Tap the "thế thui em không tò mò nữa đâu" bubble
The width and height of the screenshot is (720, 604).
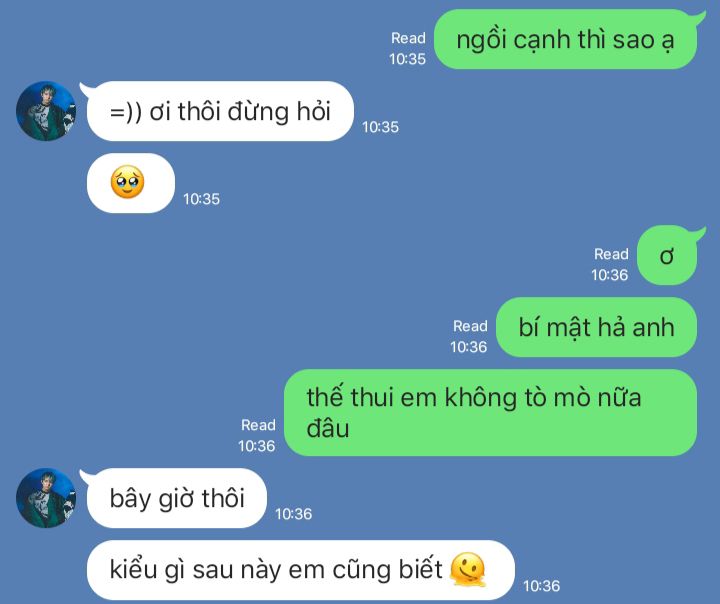click(x=490, y=412)
